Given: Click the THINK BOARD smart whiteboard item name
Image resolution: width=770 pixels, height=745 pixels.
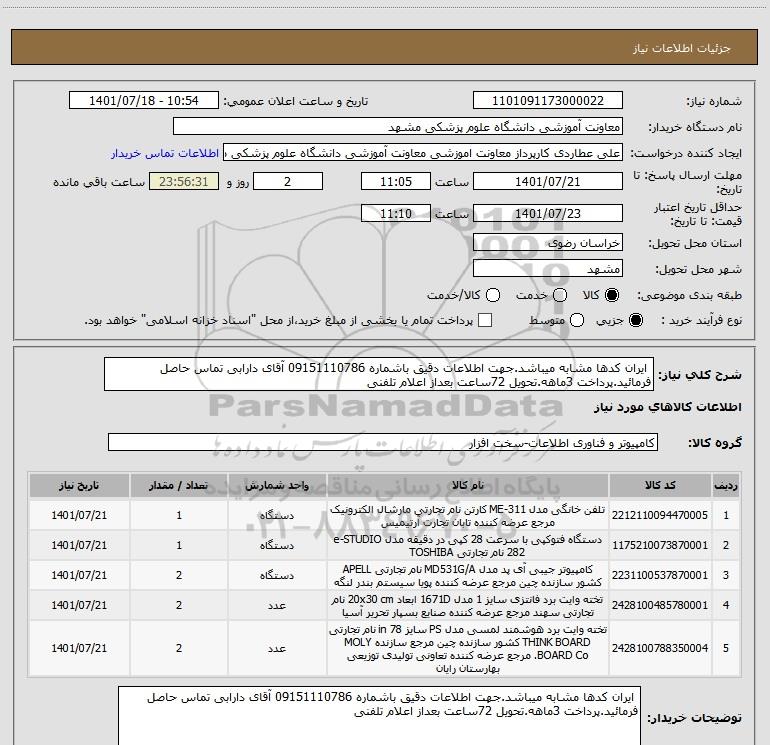Looking at the screenshot, I should (467, 649).
